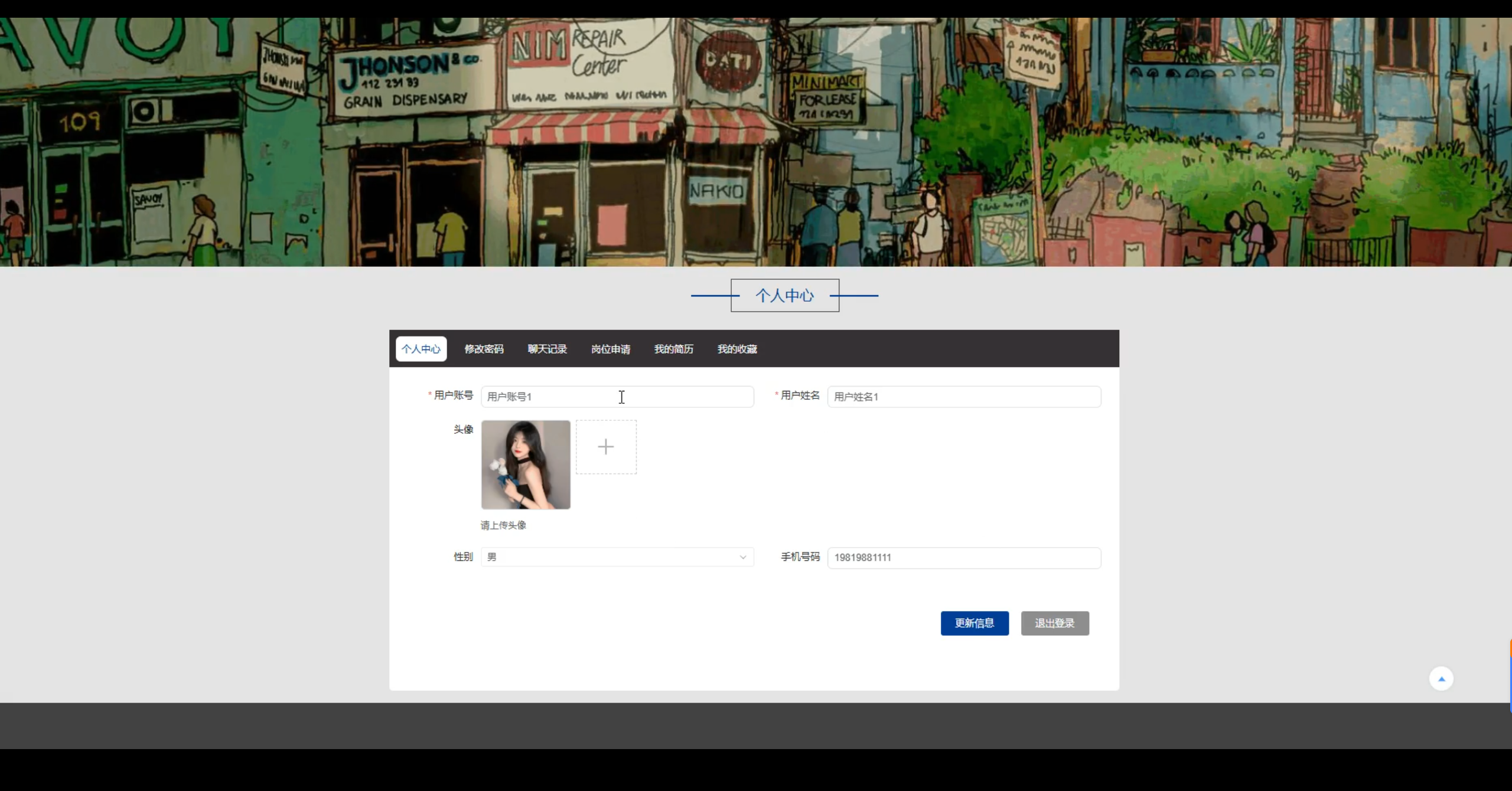Open the 聊天记录 tab
1512x791 pixels.
547,349
